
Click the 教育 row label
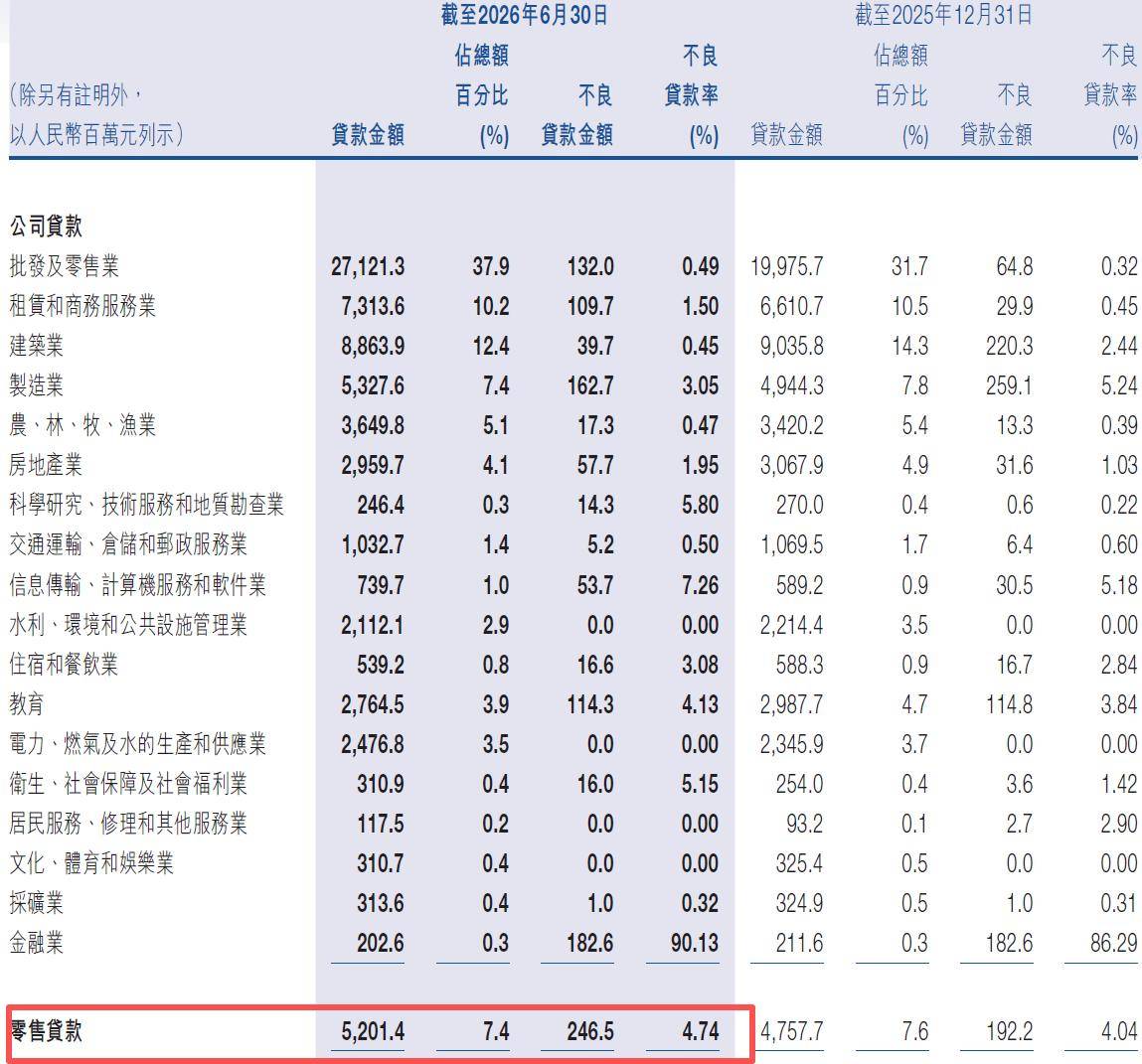point(27,703)
